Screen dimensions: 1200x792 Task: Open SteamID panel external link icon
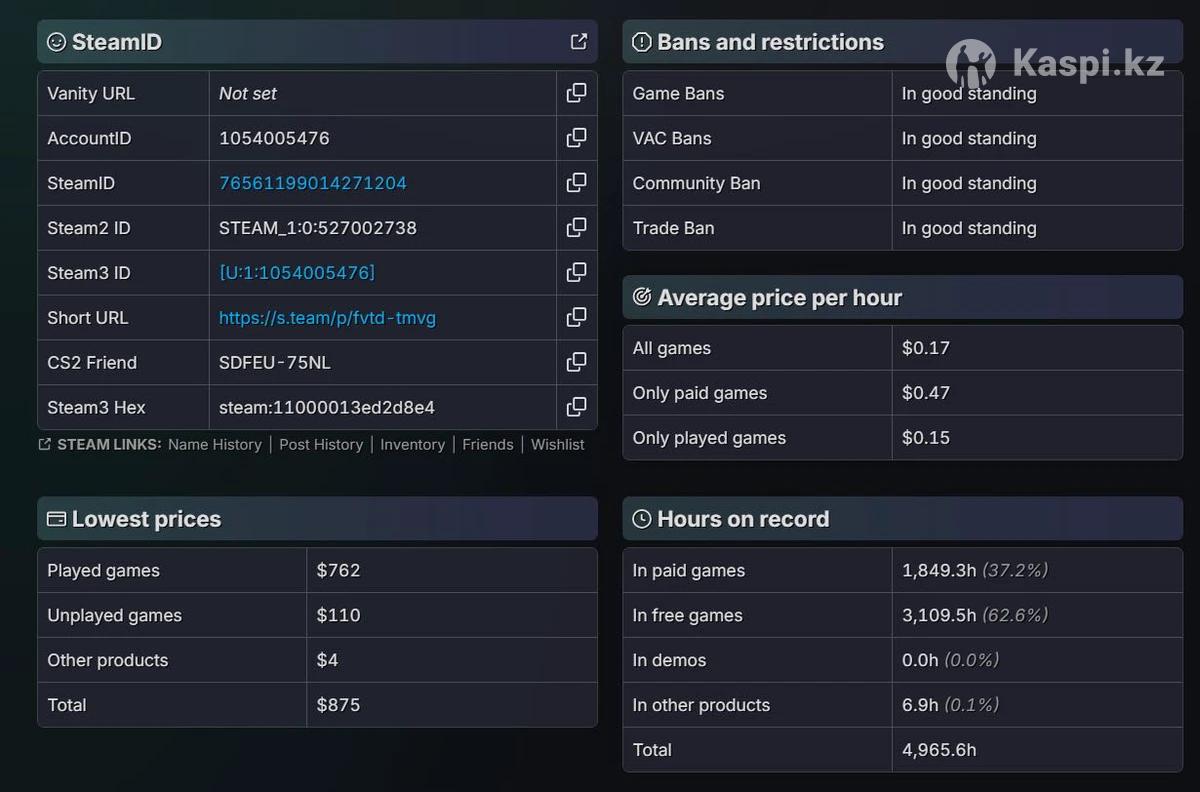point(578,42)
